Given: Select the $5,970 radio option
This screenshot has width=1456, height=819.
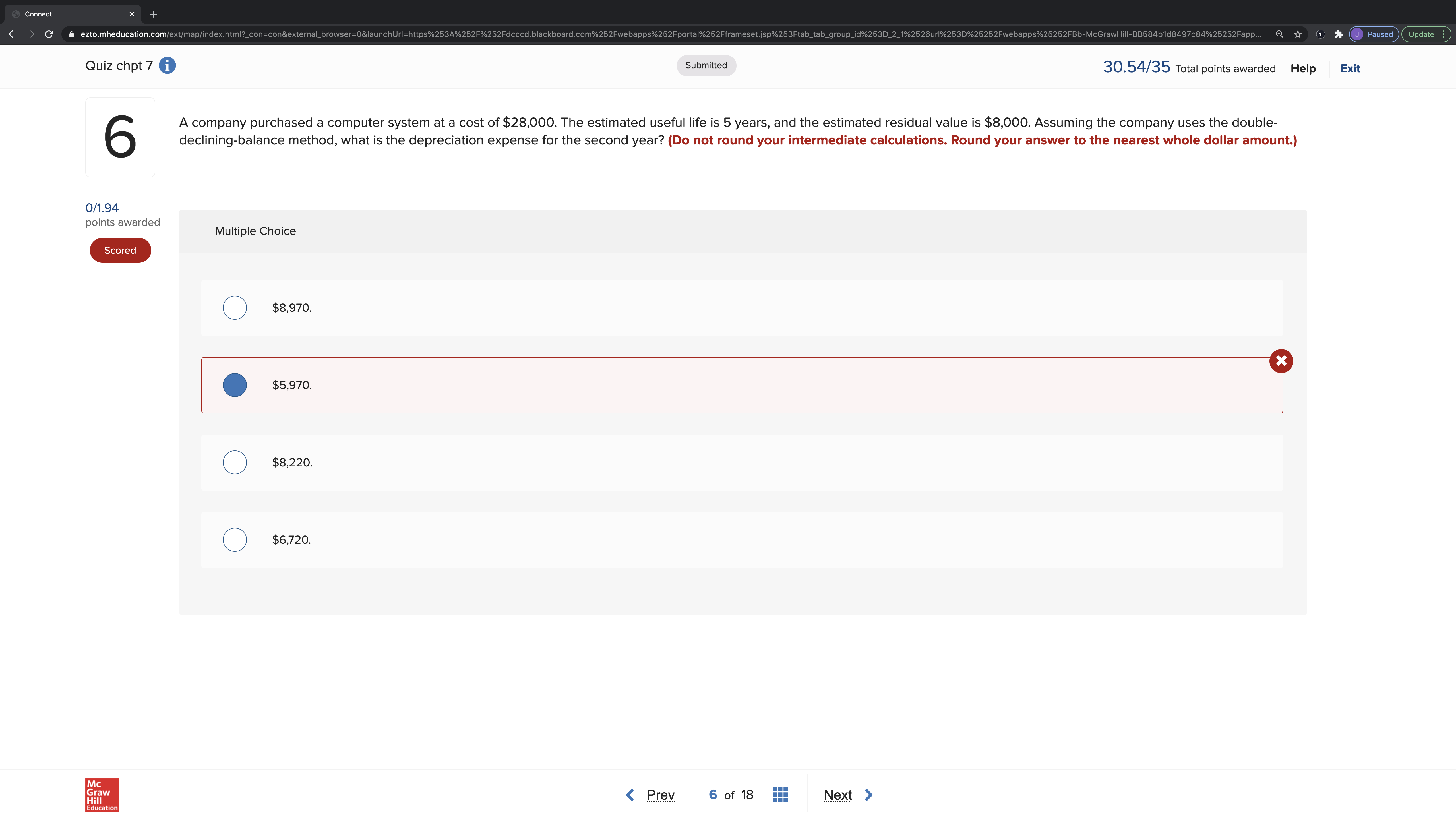Looking at the screenshot, I should pyautogui.click(x=235, y=385).
